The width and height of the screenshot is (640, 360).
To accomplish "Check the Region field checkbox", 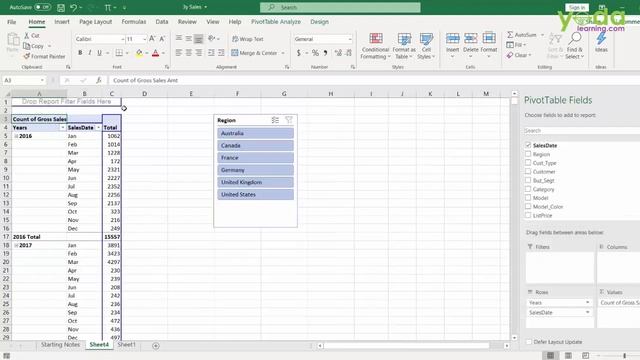I will click(x=528, y=154).
